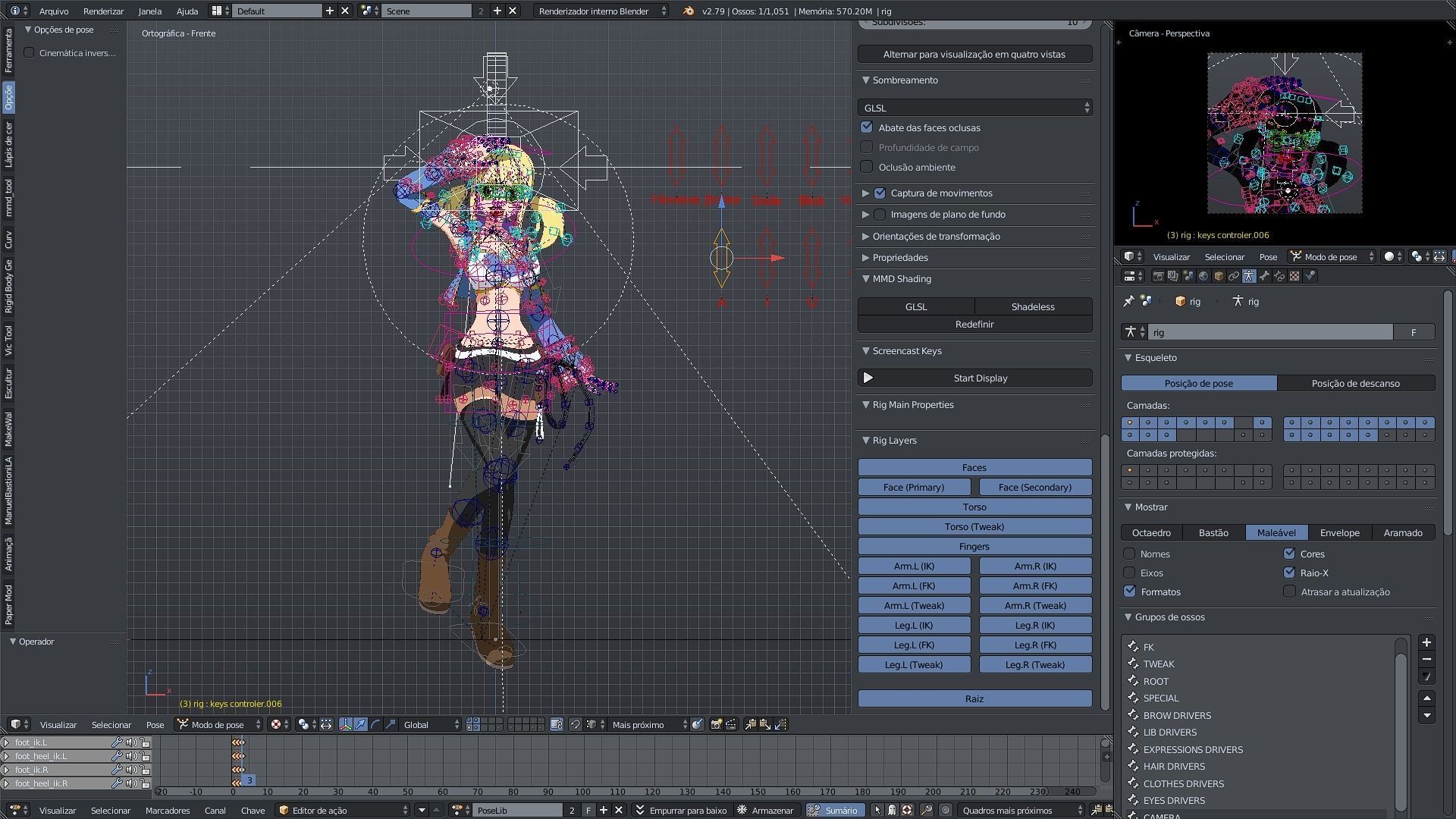Click the translate manipulator arrow icon
The height and width of the screenshot is (819, 1456).
(x=360, y=724)
